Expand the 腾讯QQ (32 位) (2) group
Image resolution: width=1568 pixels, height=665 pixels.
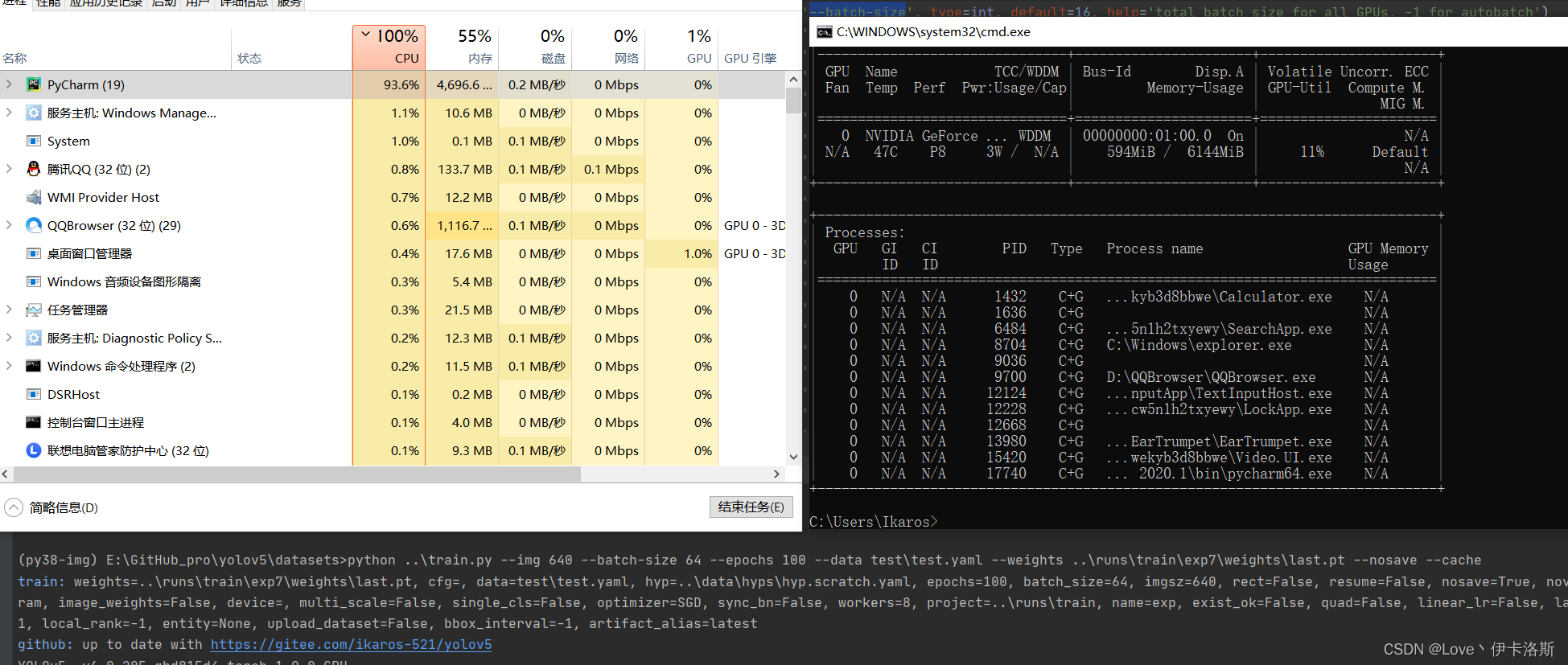[x=9, y=169]
